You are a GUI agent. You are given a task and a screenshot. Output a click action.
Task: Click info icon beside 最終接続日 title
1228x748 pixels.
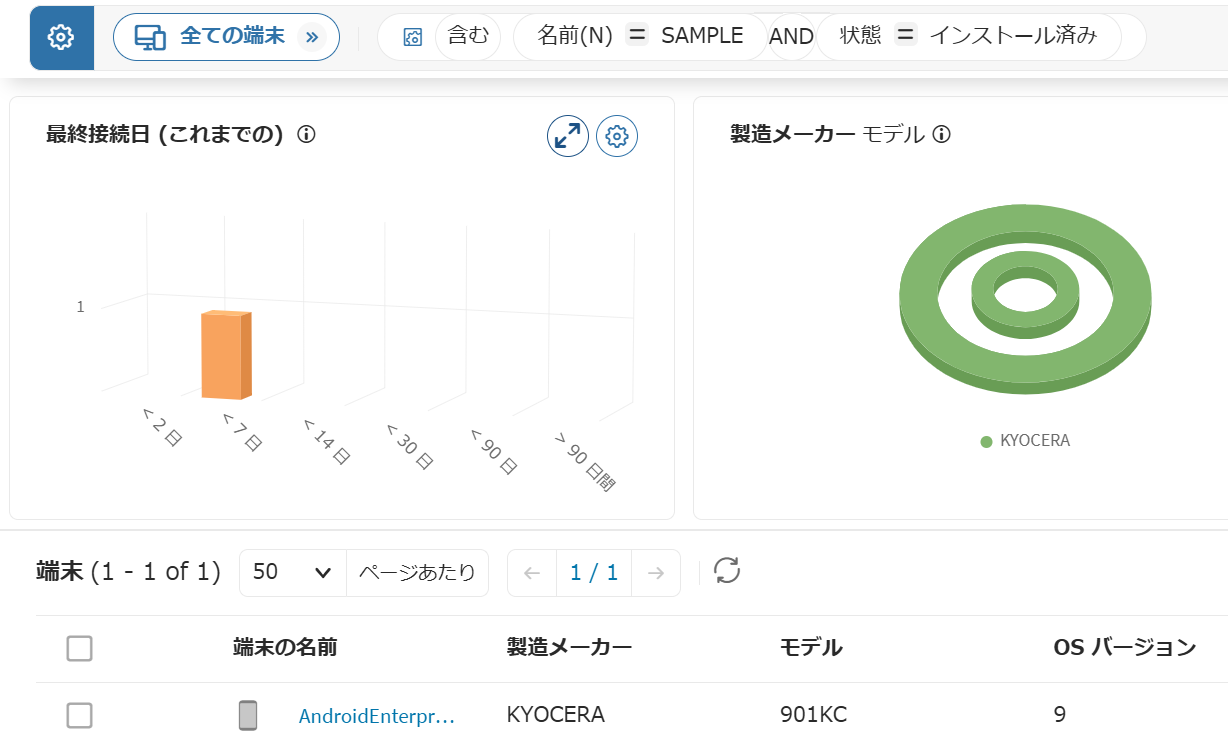pos(307,134)
